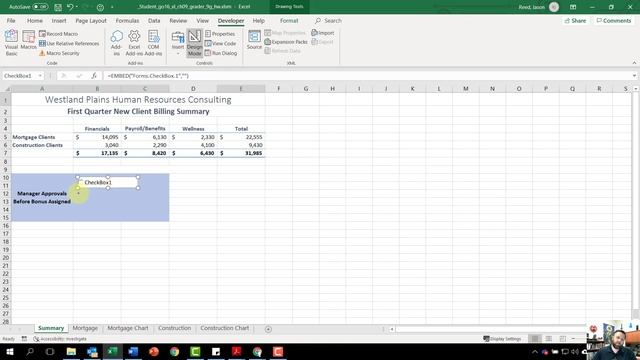Go to the Mortgage Chart sheet
The image size is (640, 360).
[x=127, y=328]
